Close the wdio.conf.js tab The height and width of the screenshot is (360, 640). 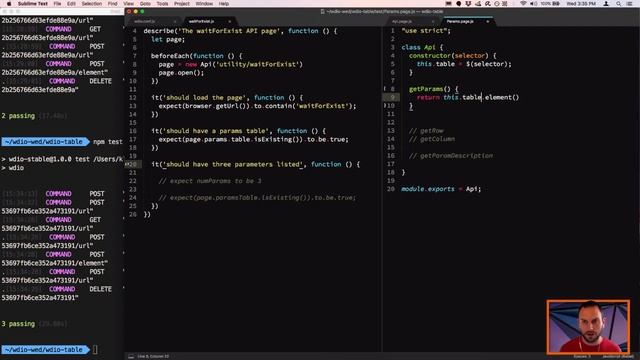tap(175, 21)
